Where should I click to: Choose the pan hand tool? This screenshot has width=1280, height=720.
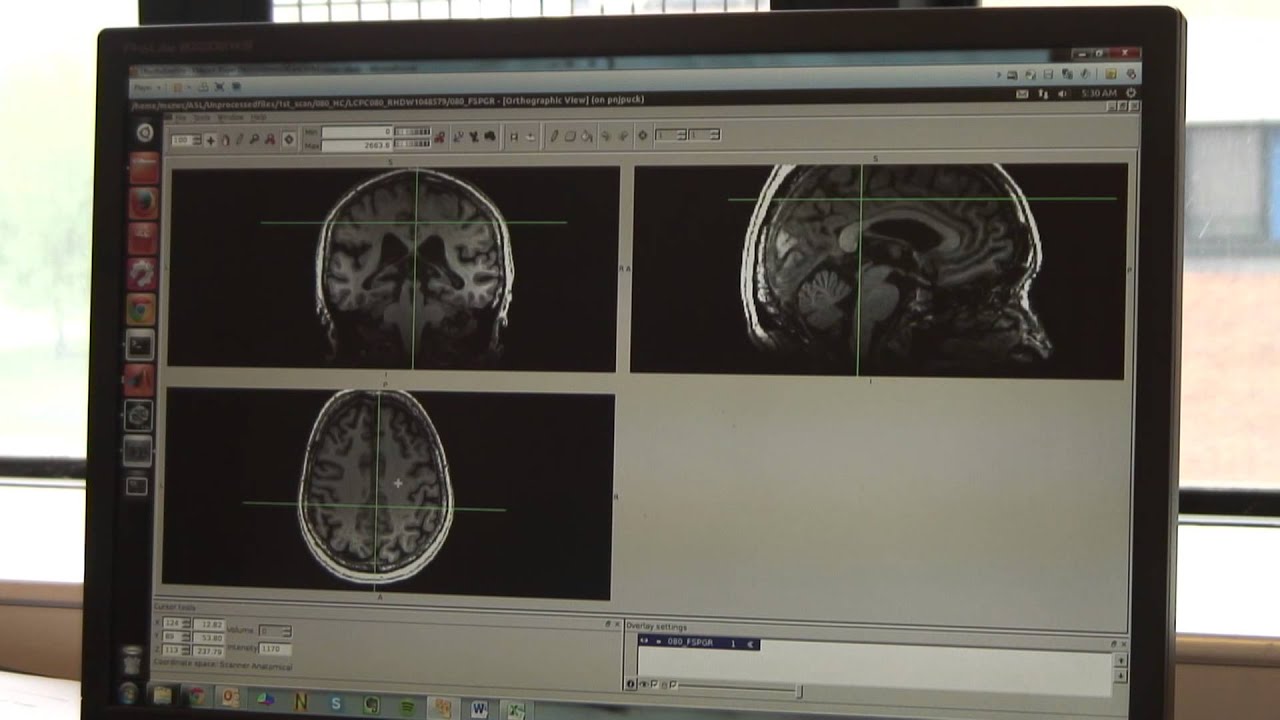pos(226,140)
